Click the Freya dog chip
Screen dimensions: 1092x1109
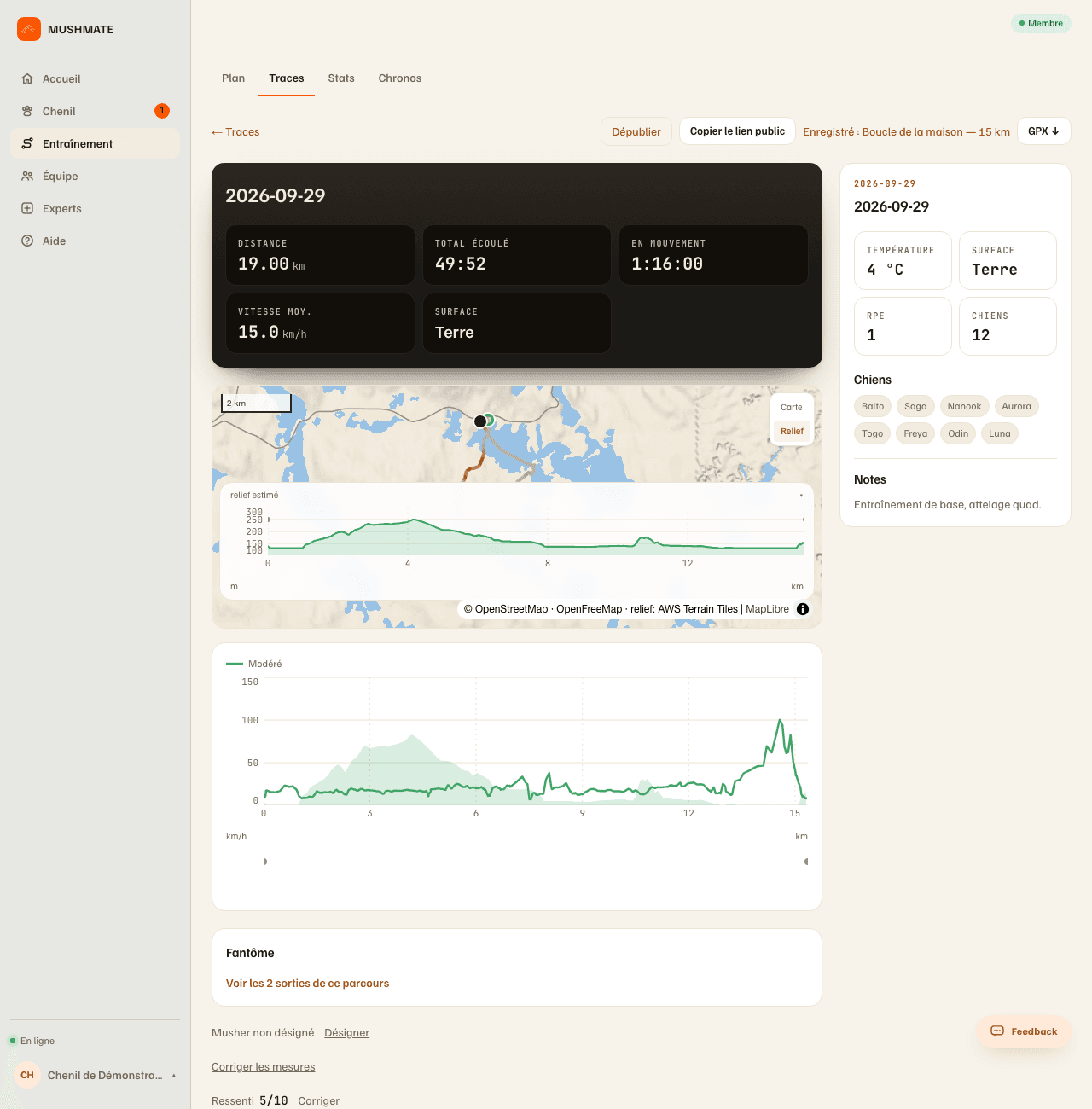[x=915, y=433]
